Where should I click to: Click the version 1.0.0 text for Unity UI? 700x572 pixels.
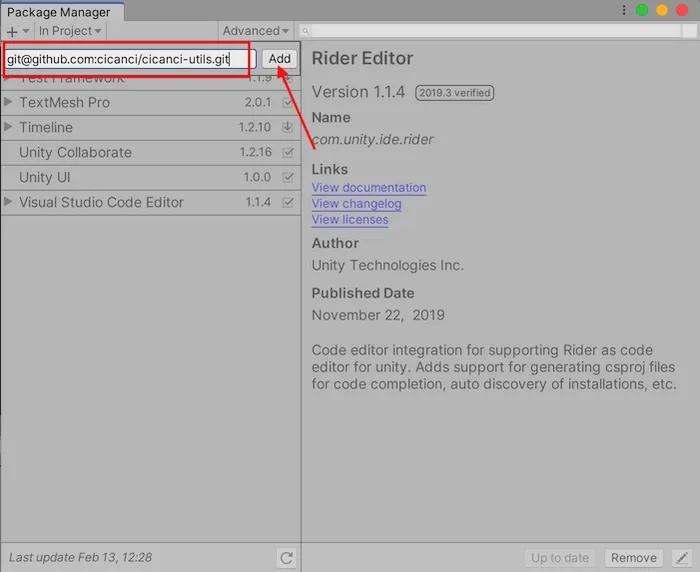point(257,177)
